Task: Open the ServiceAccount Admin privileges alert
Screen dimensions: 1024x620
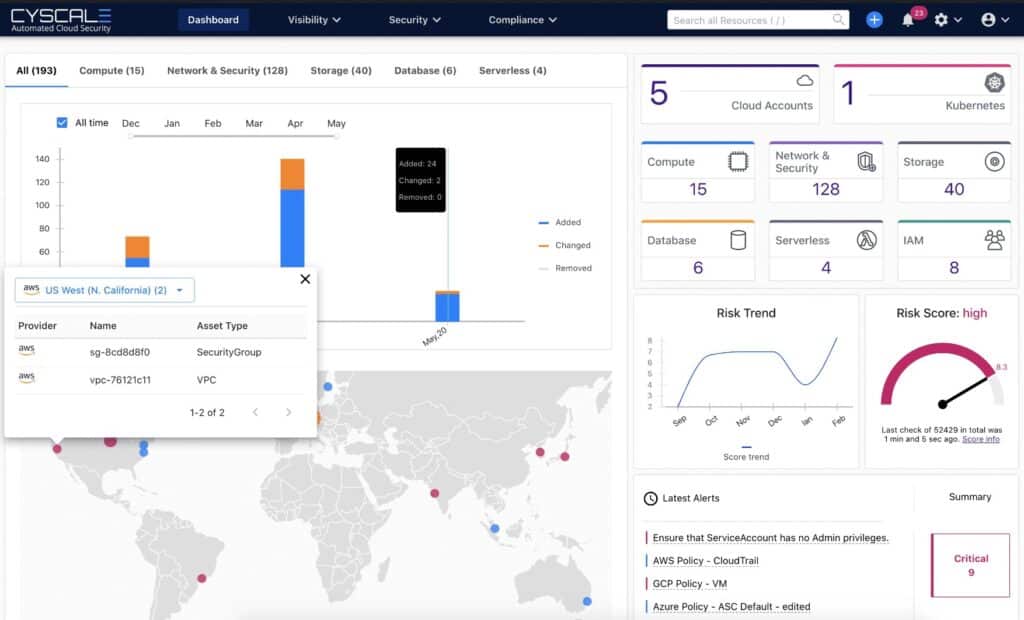Action: tap(771, 538)
